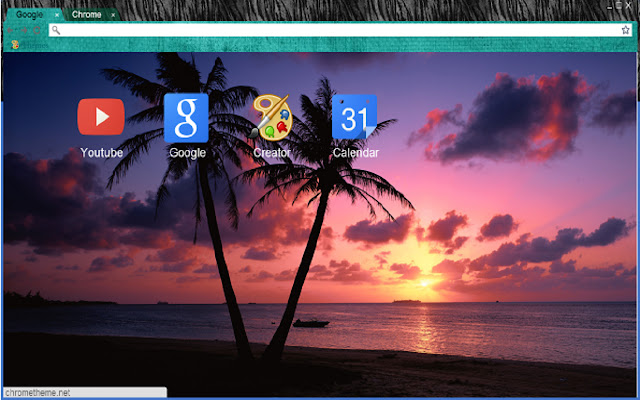Focus the address bar input field
The image size is (640, 400).
340,30
